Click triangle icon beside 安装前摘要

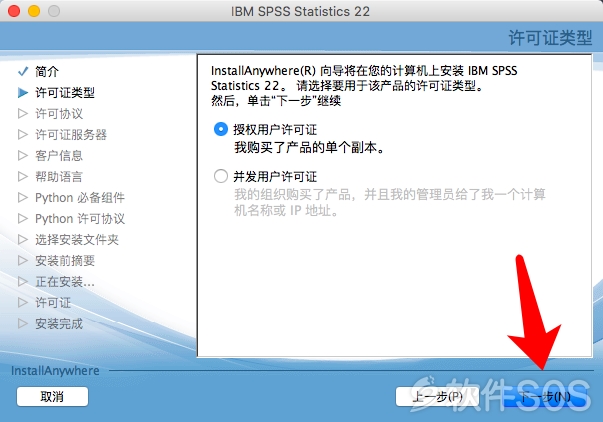[x=23, y=260]
